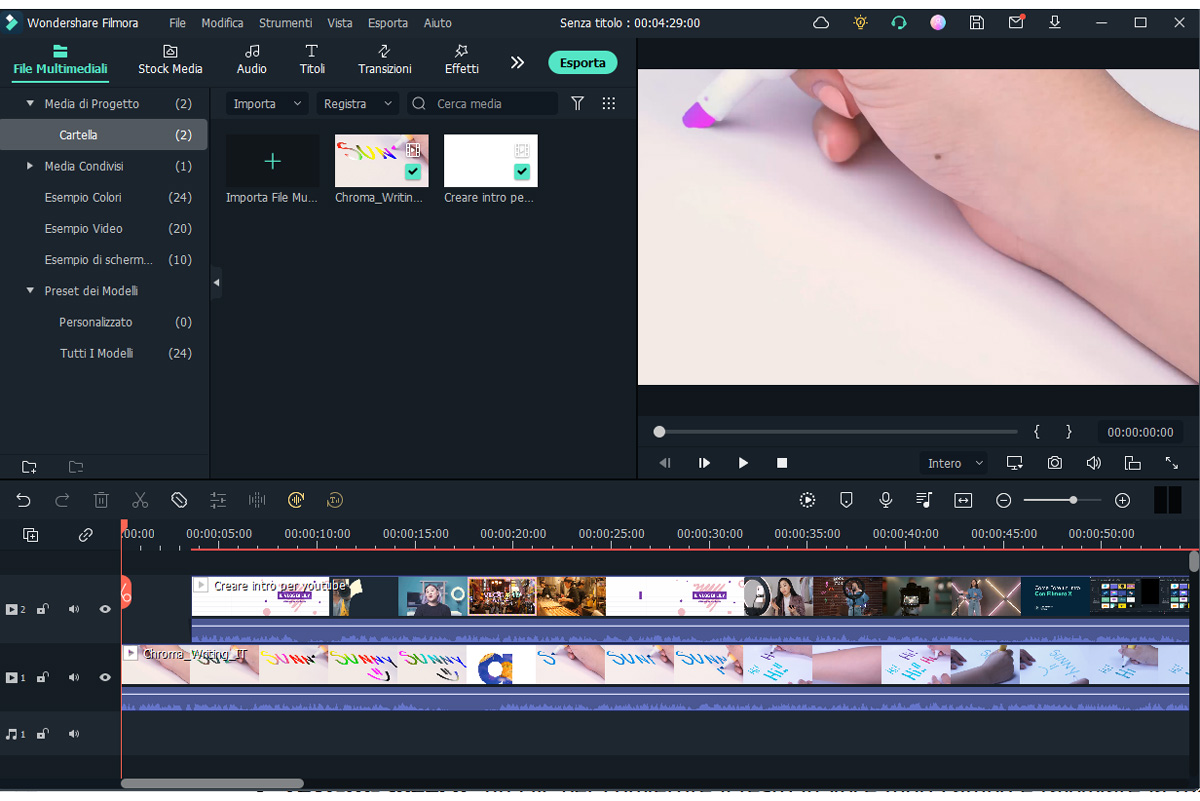Click the timeline marker shield icon
The width and height of the screenshot is (1200, 801).
click(846, 500)
